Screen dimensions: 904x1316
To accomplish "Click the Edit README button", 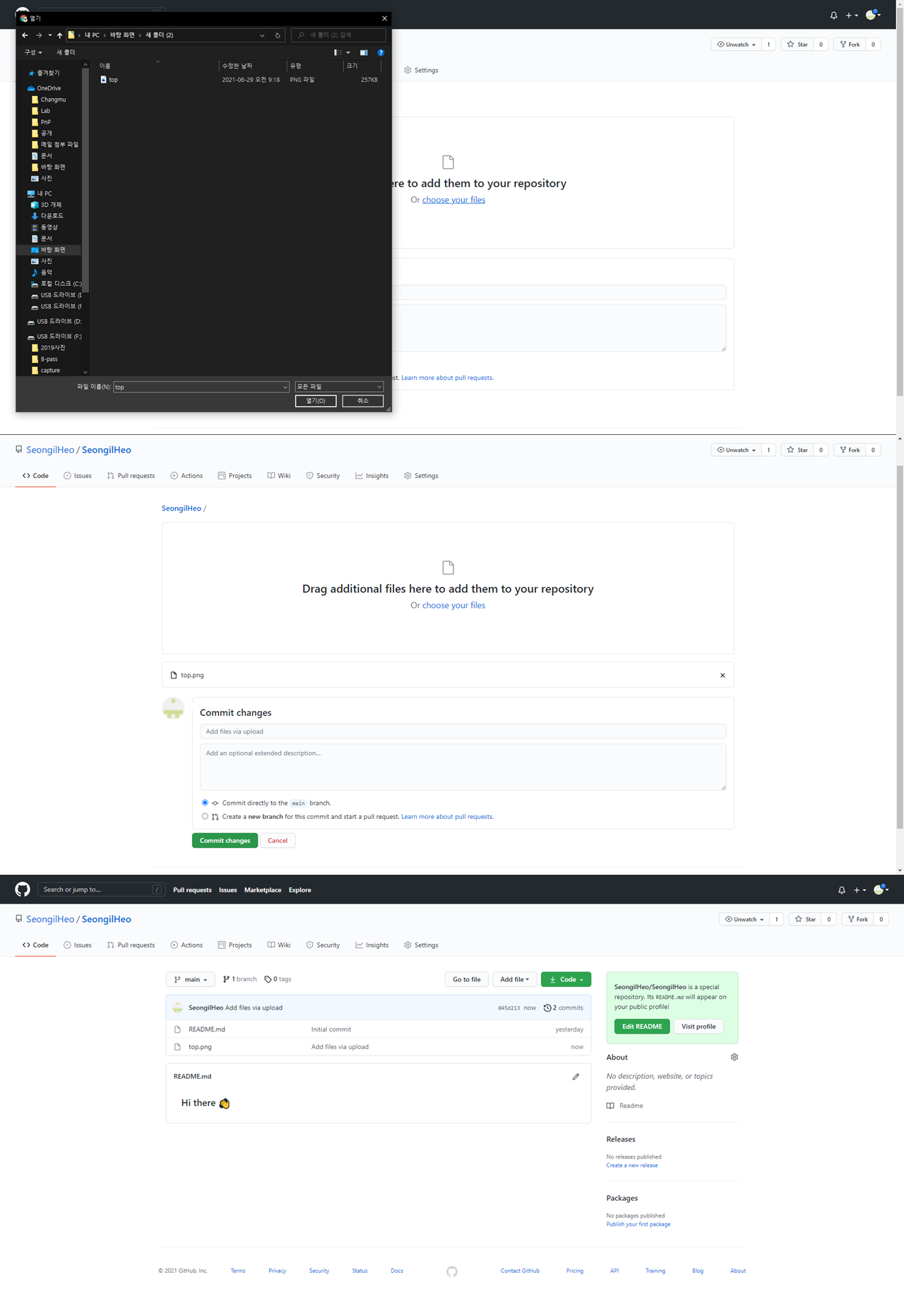I will coord(642,1027).
